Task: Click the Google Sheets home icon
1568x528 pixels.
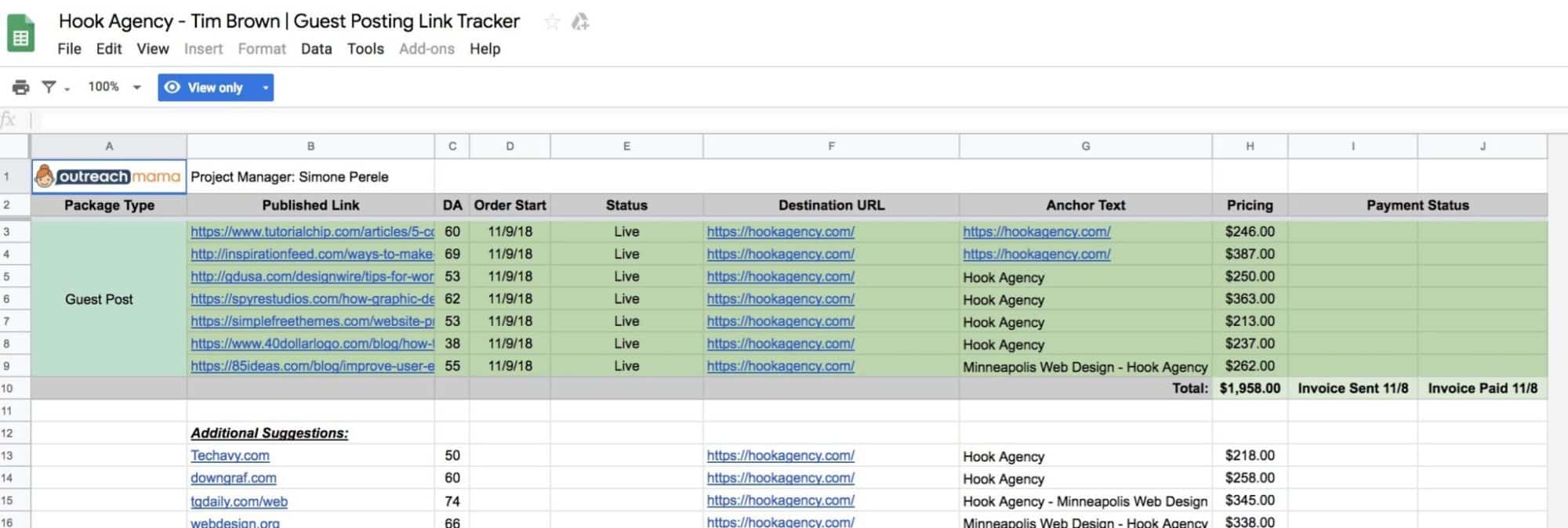Action: click(x=21, y=34)
